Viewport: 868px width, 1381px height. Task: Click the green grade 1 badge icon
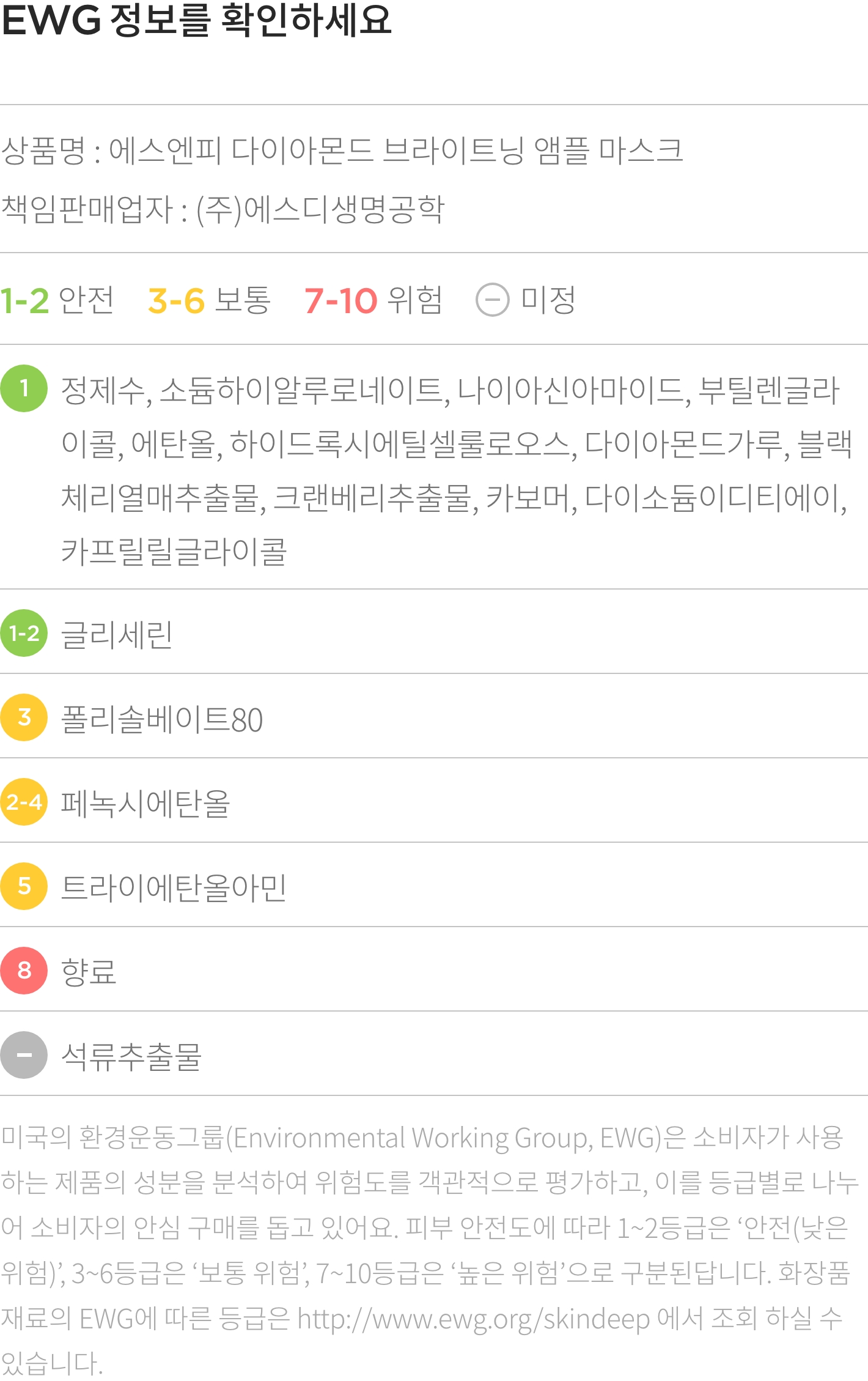click(24, 388)
